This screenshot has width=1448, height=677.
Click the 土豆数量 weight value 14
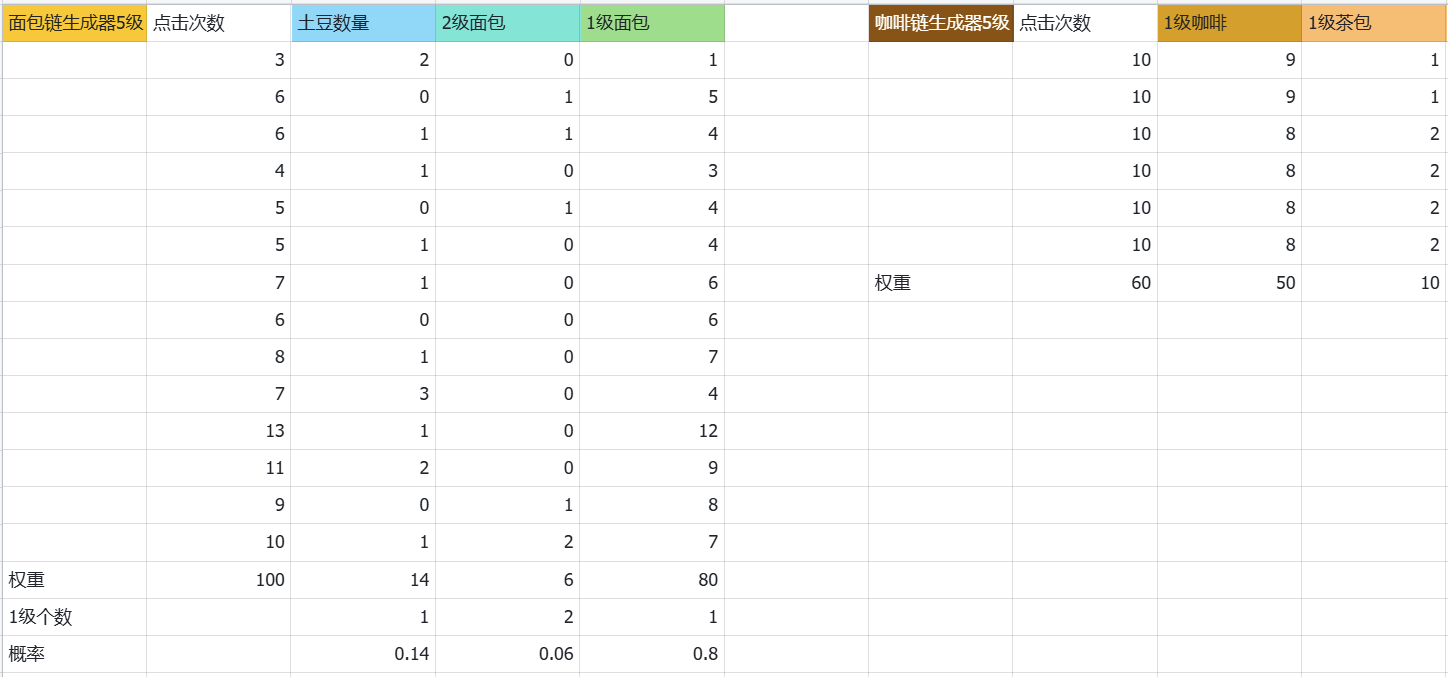click(x=363, y=580)
